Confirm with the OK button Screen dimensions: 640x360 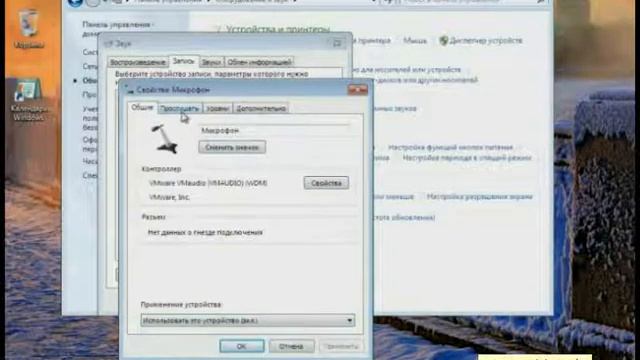(242, 346)
